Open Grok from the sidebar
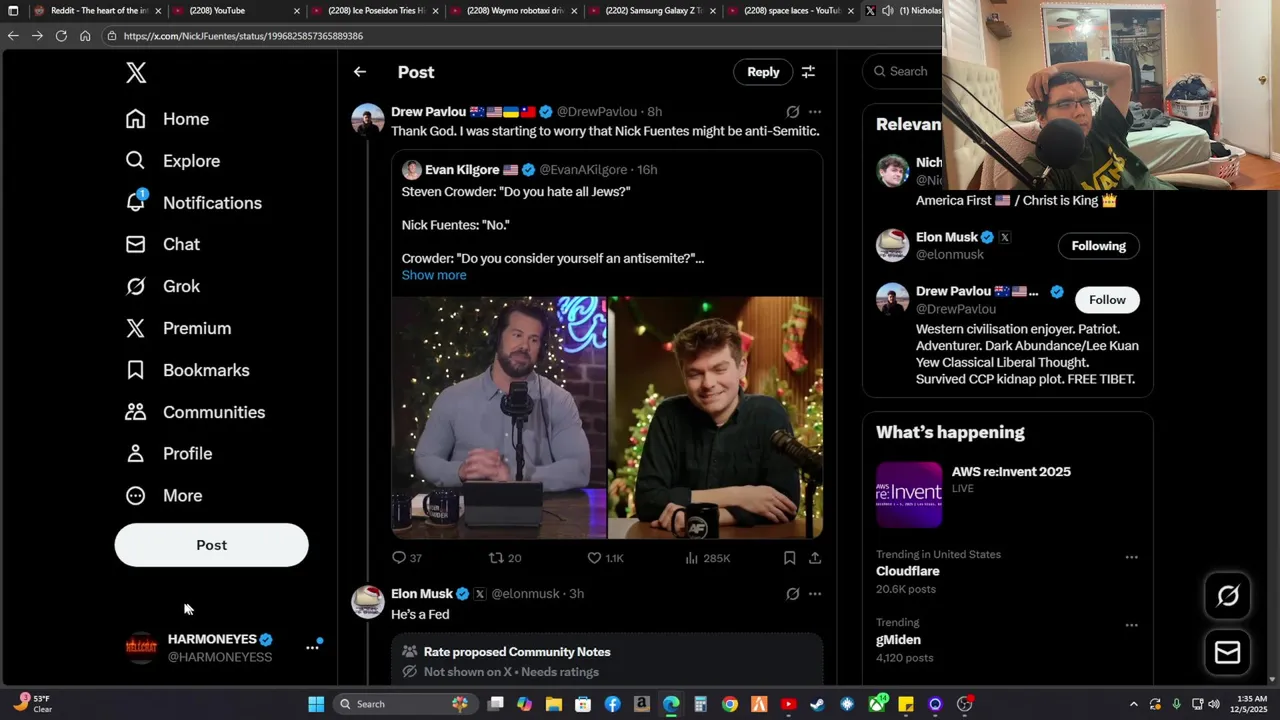The width and height of the screenshot is (1280, 720). (x=162, y=286)
